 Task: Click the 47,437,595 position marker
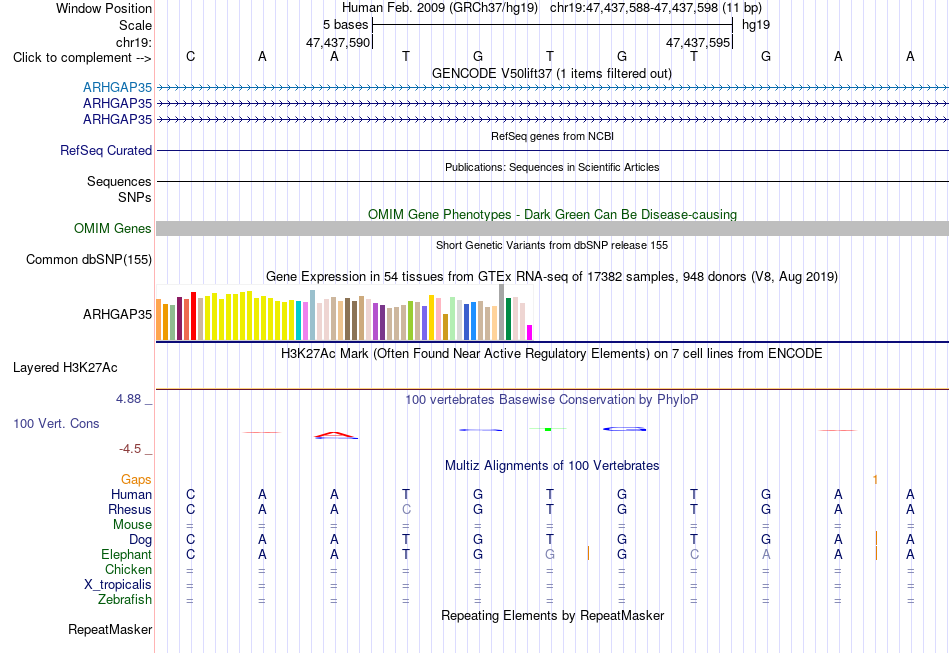coord(698,42)
